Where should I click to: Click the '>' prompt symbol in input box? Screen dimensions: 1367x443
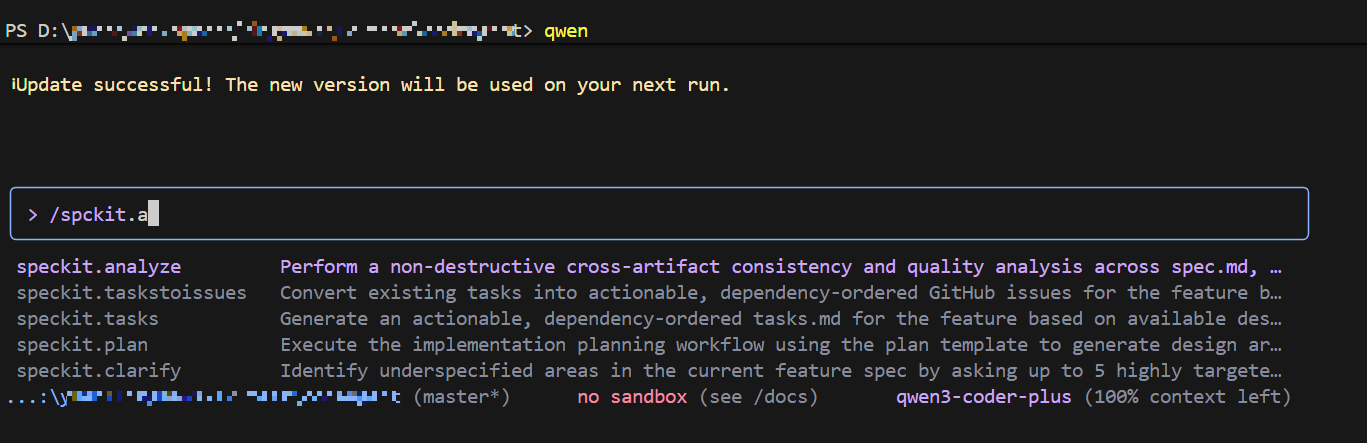(33, 214)
